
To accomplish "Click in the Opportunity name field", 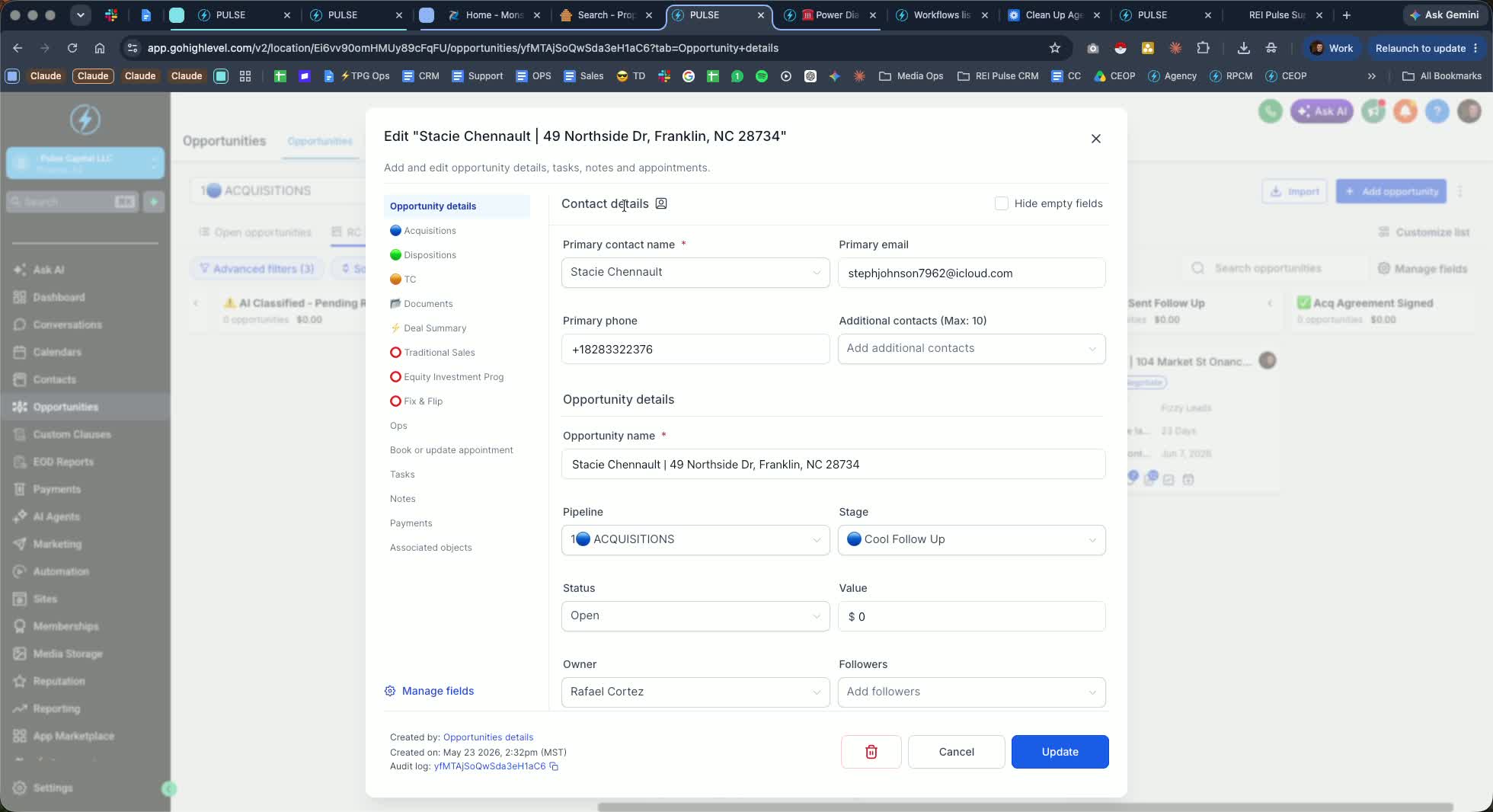I will (833, 464).
